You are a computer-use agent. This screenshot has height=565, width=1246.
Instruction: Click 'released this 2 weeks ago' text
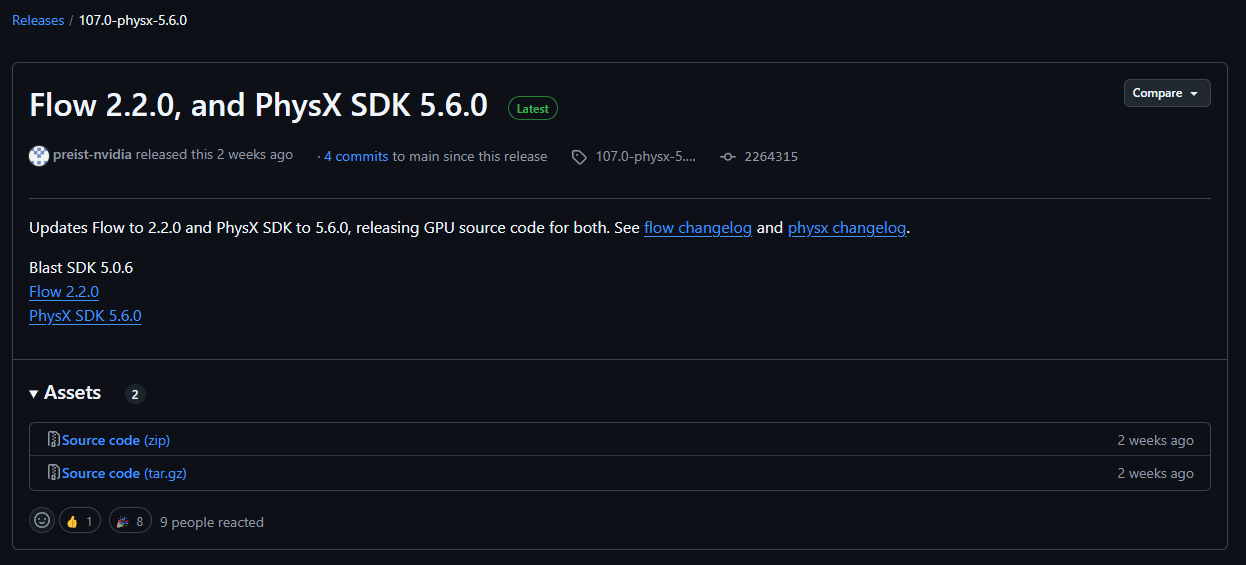[x=215, y=155]
